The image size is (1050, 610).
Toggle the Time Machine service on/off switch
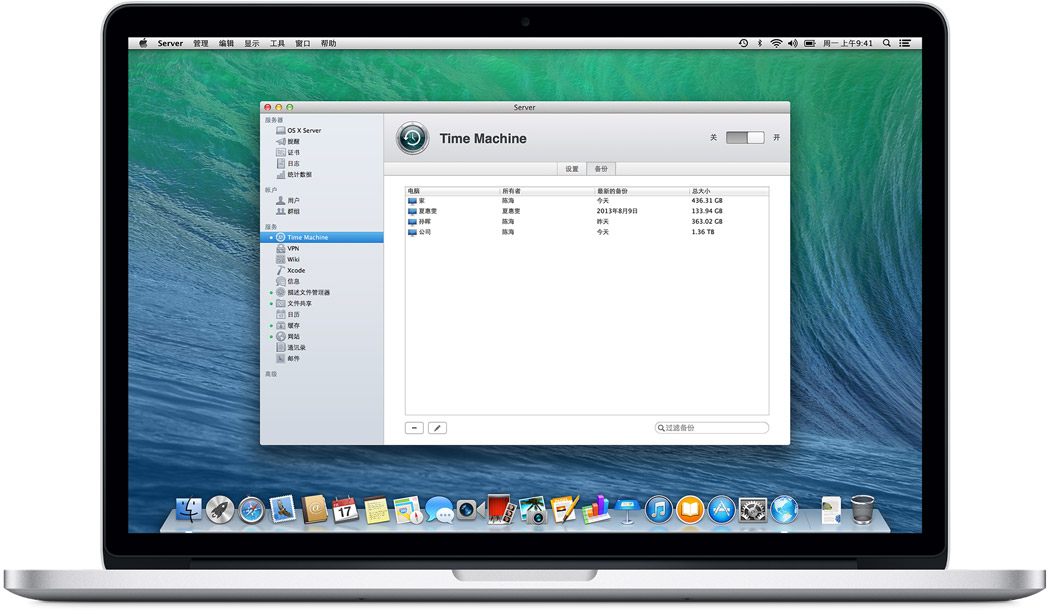click(x=745, y=137)
